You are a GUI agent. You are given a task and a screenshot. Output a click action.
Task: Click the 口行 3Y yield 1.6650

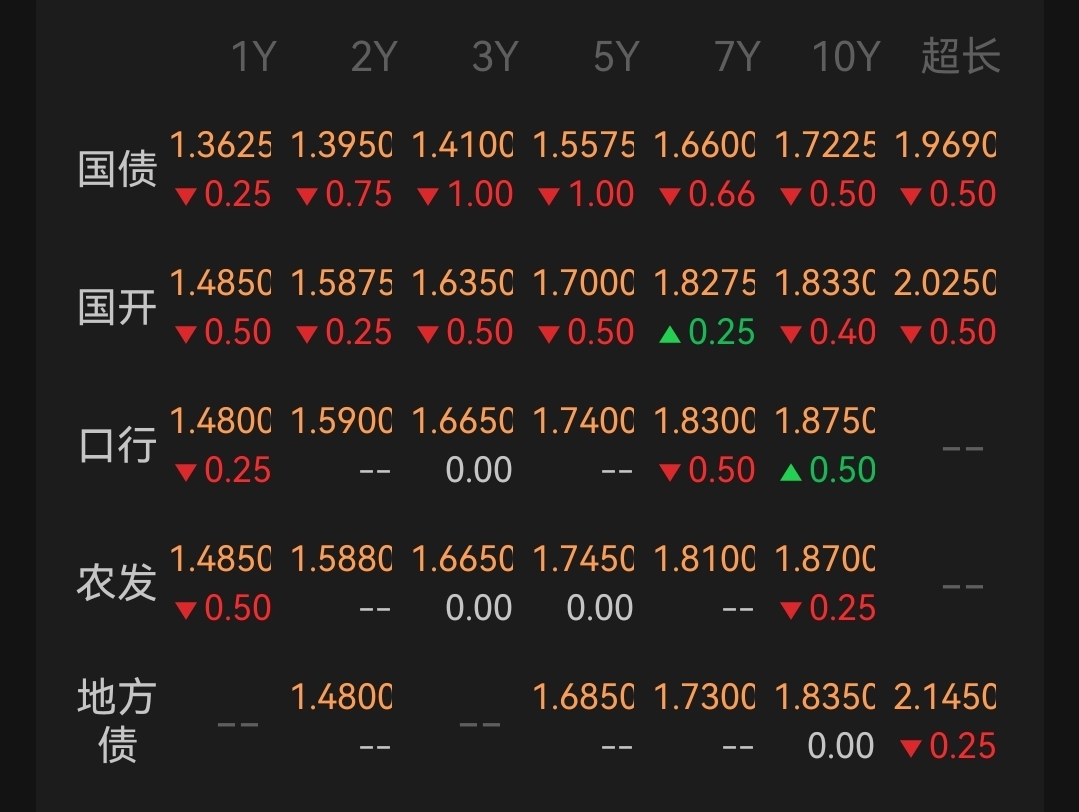coord(462,420)
